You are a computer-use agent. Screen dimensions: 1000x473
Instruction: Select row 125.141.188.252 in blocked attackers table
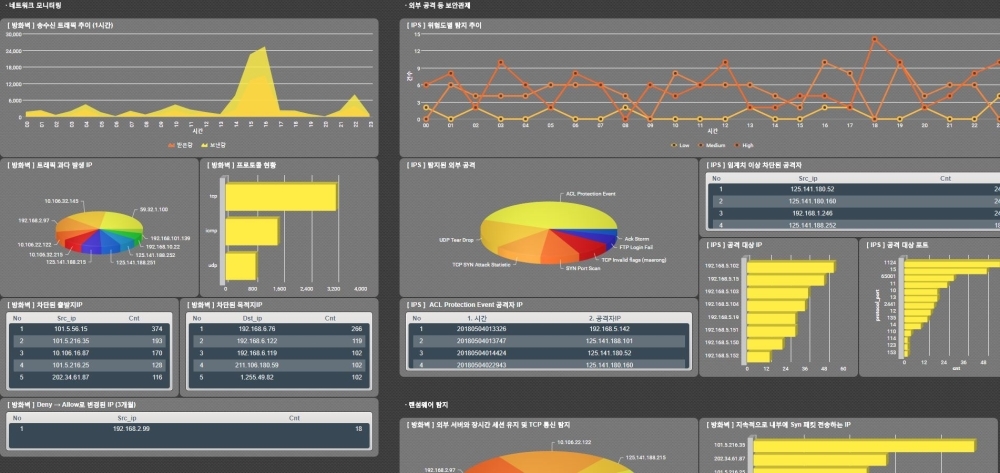click(x=856, y=225)
